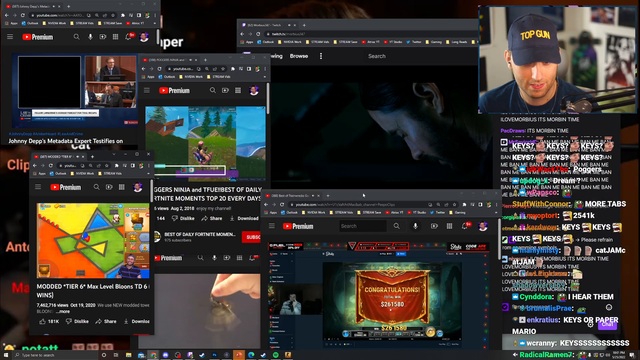Open hamburger menu in the slots YouTube window
640x360 pixels.
pyautogui.click(x=272, y=226)
